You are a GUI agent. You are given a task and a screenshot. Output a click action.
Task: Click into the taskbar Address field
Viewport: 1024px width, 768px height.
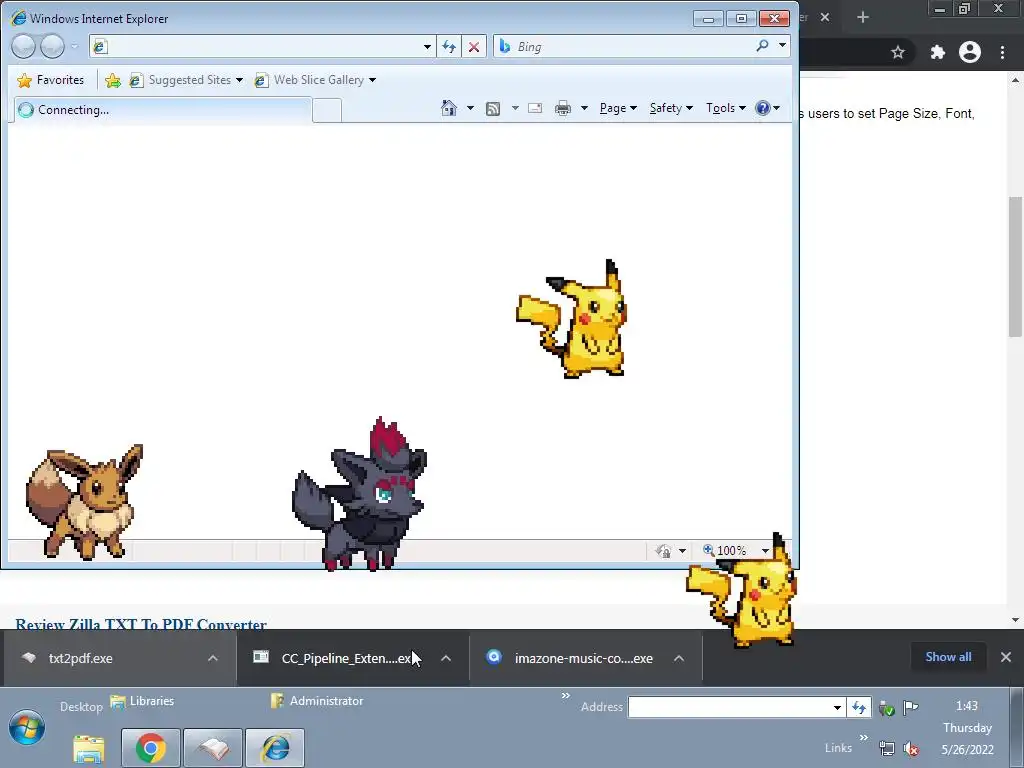[x=728, y=707]
